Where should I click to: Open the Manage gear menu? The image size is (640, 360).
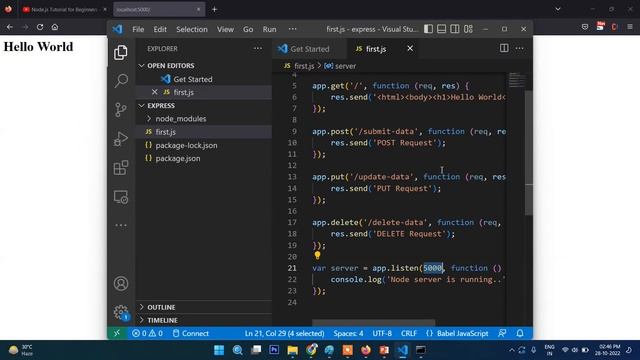(x=121, y=312)
